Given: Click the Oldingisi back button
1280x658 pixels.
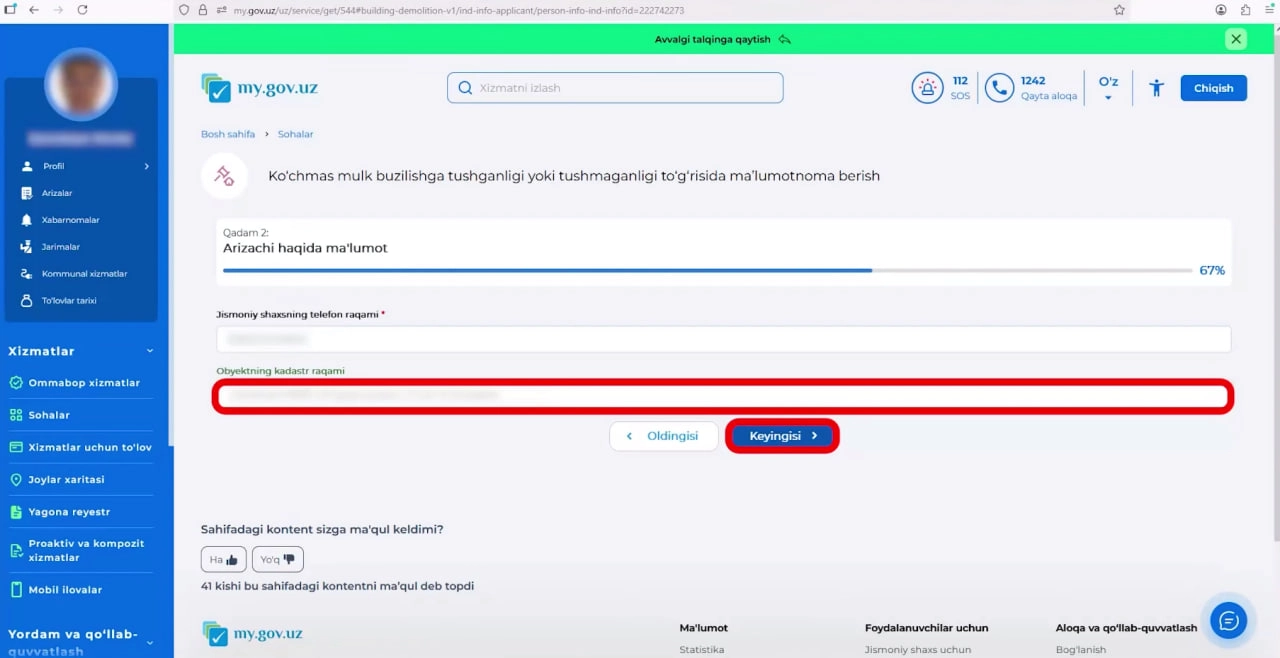Looking at the screenshot, I should pyautogui.click(x=663, y=436).
